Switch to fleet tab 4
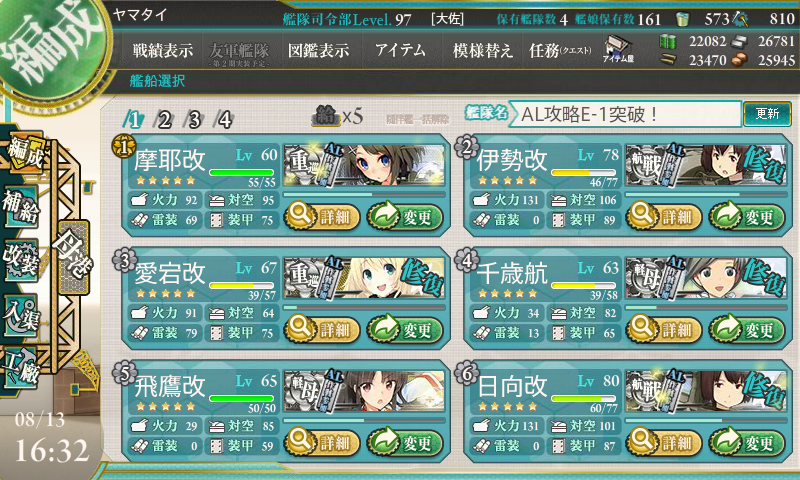Viewport: 800px width, 480px height. pos(224,120)
